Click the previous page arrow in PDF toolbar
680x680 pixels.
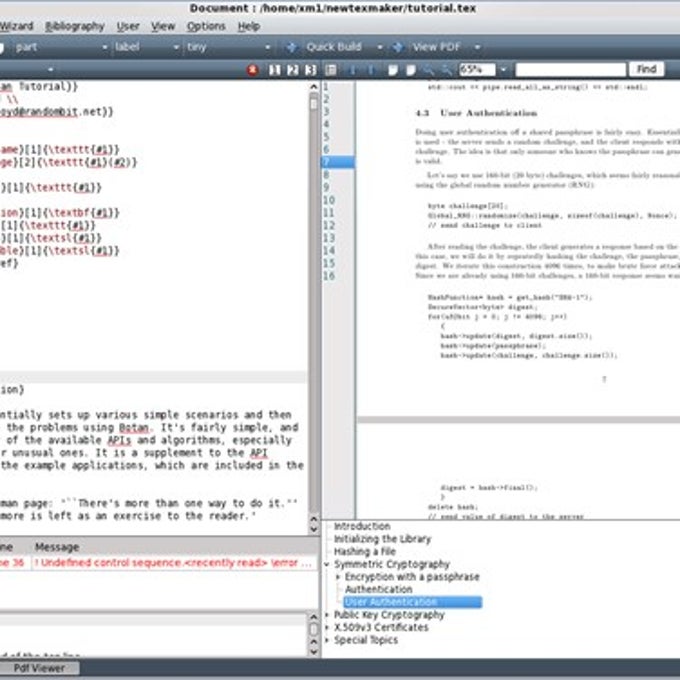click(353, 70)
